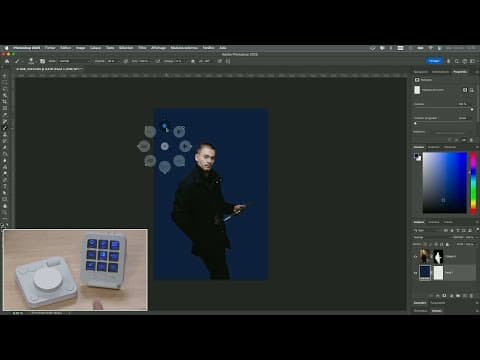Toggle lock transparent pixels in Layers panel
Image resolution: width=480 pixels, height=360 pixels.
425,244
